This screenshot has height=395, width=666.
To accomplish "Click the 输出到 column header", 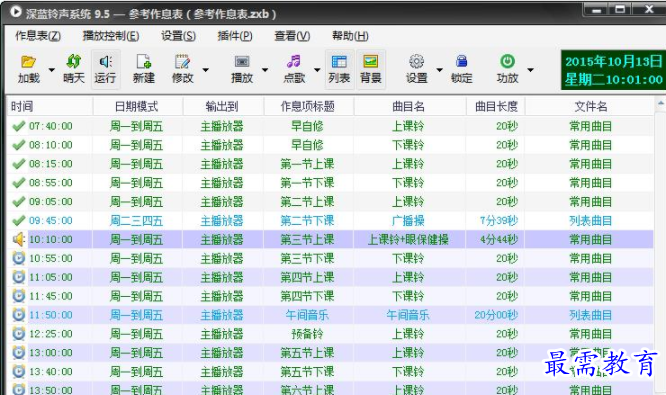I will click(x=223, y=107).
